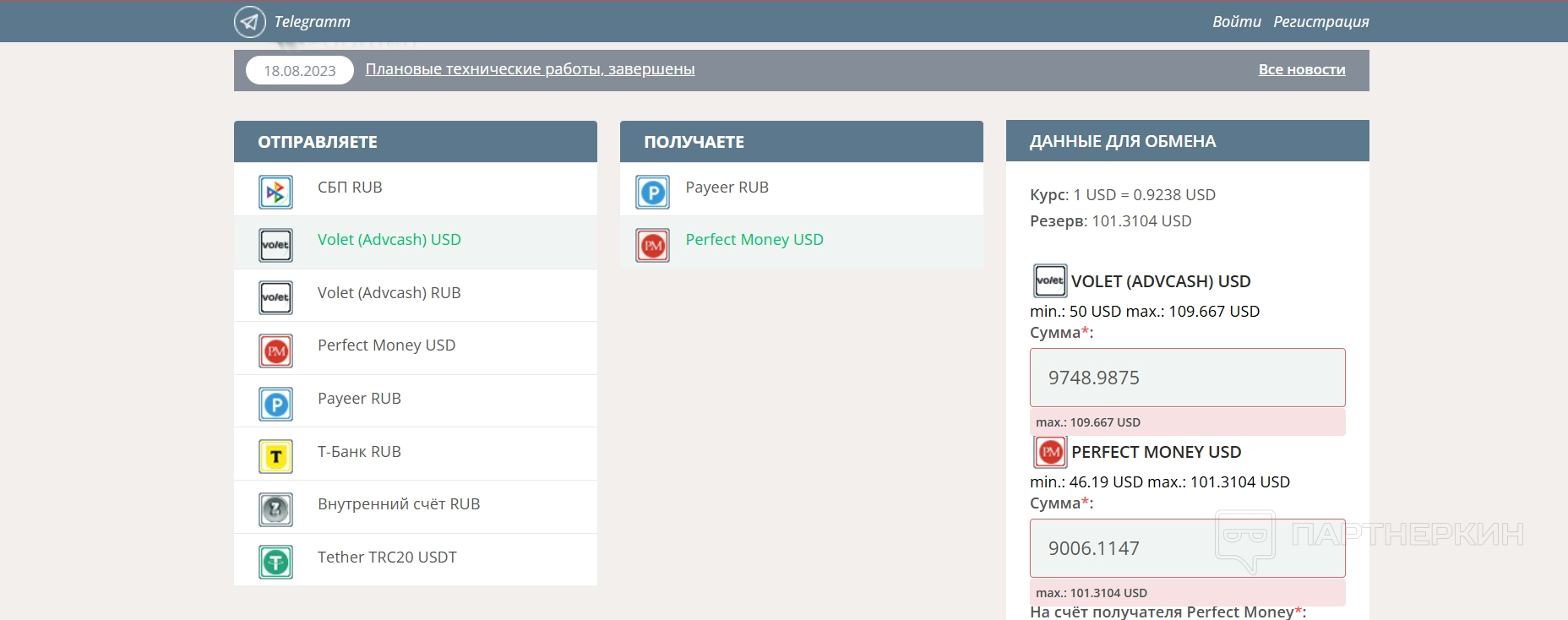Click the 'На счёт получателя Perfect Money' label
Screen dimensions: 1568x620
coord(1168,612)
